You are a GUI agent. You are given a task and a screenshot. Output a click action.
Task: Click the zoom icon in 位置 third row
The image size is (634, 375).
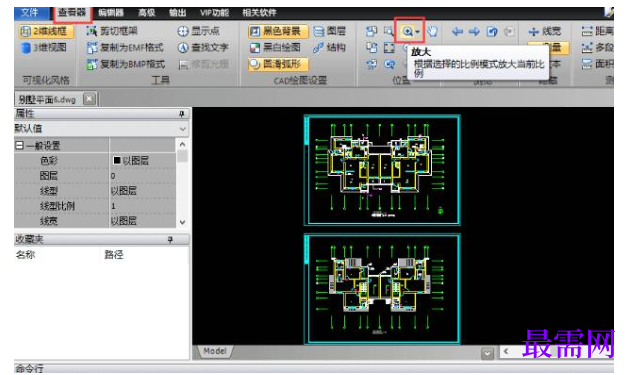coord(389,64)
